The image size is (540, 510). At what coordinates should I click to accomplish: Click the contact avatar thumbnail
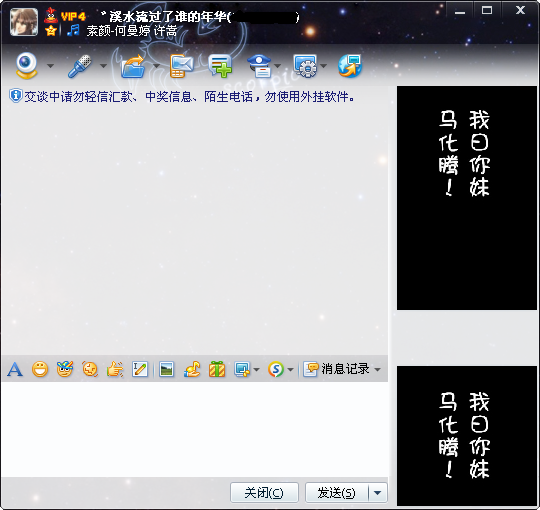tap(24, 22)
